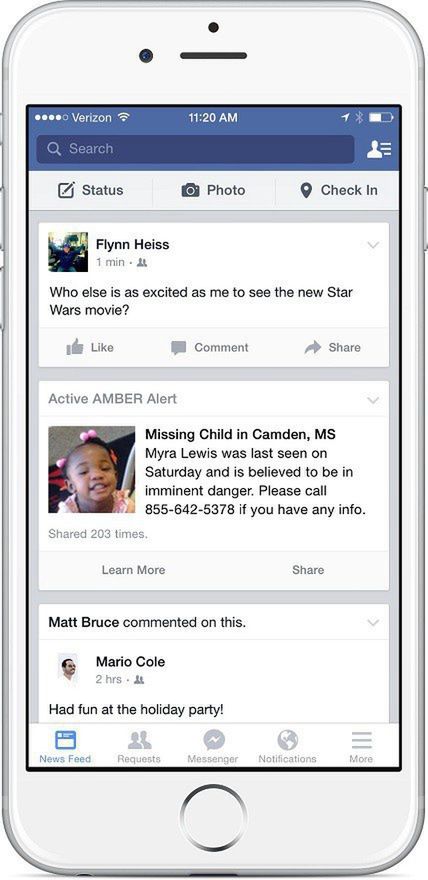
Task: Expand options chevron on Matt Bruce story
Action: [x=373, y=623]
